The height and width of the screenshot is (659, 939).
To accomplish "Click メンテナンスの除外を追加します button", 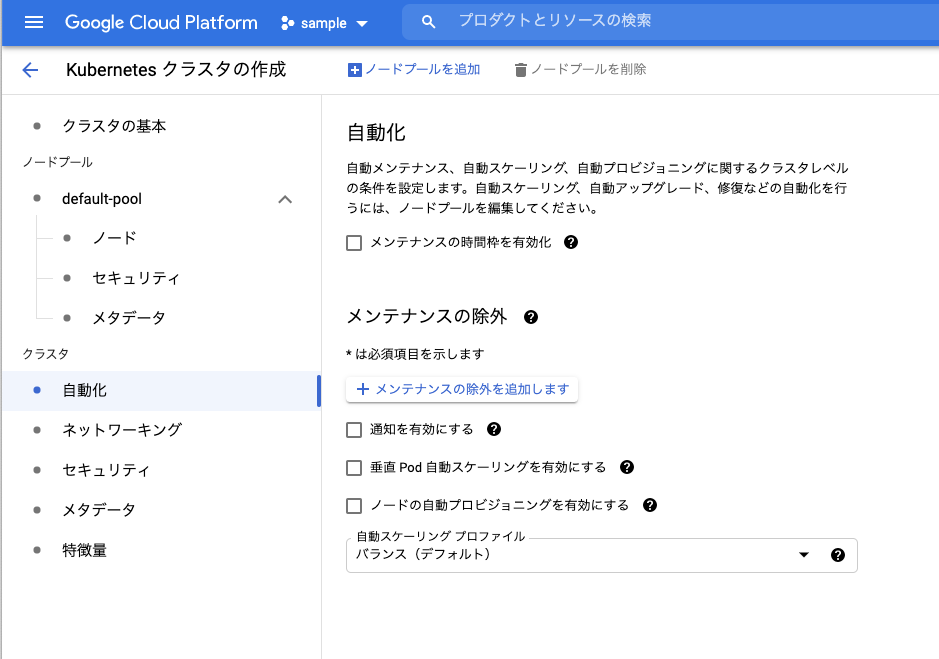I will (x=461, y=389).
